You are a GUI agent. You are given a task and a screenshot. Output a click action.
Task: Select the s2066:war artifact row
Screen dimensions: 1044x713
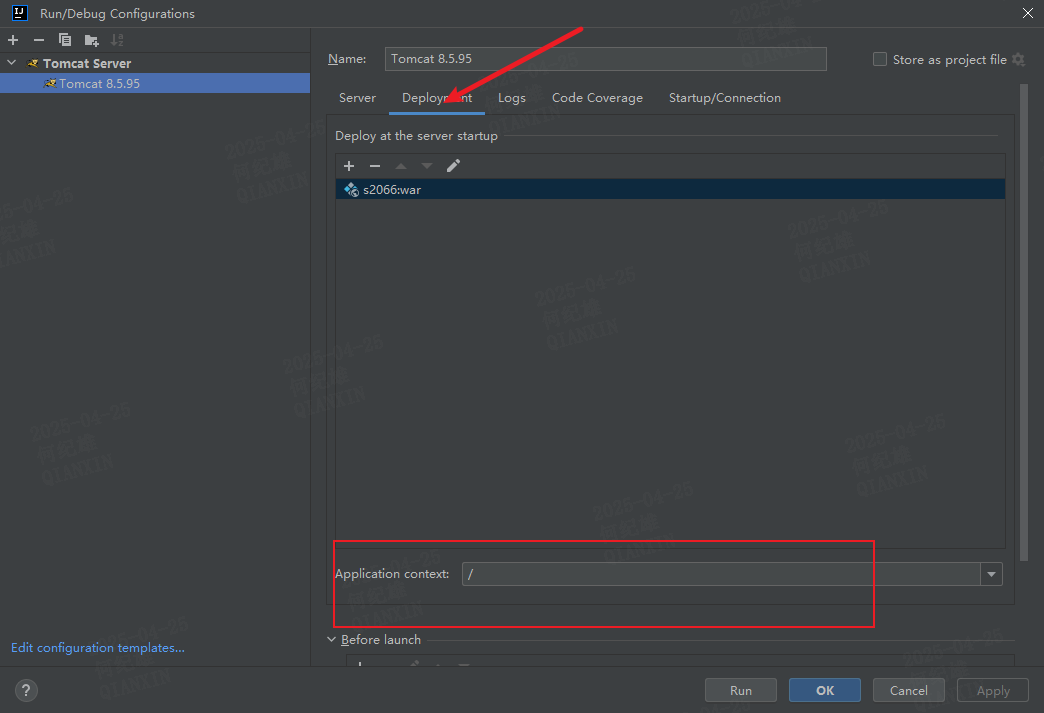(x=670, y=189)
